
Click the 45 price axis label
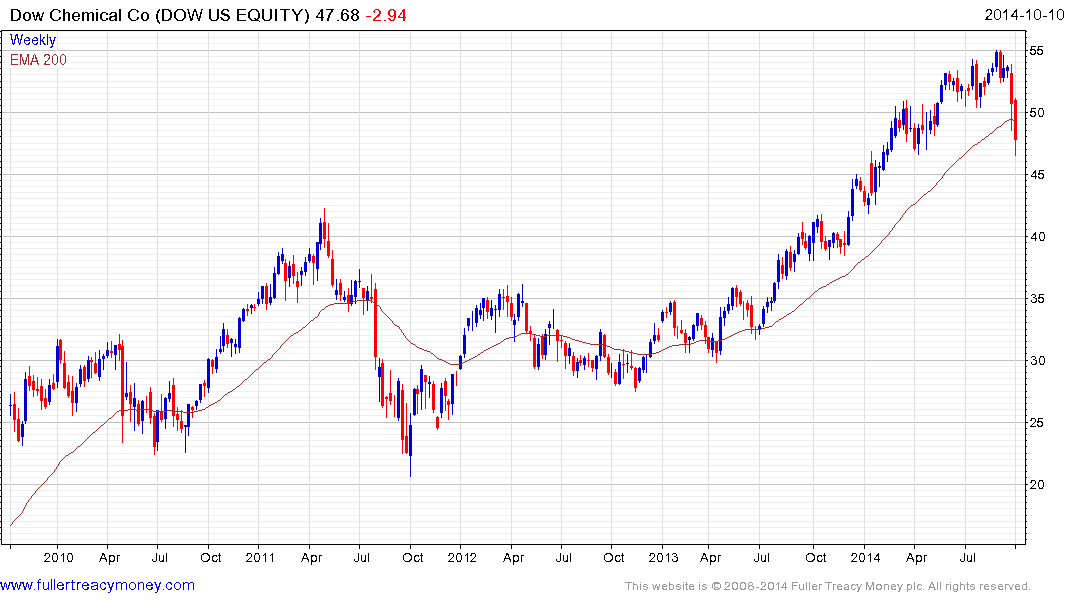click(x=1036, y=175)
